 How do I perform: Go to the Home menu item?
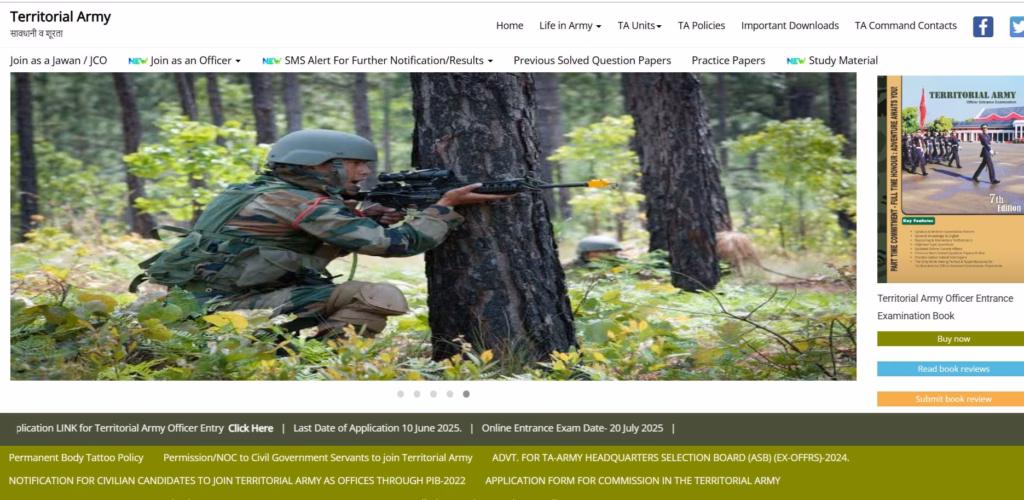[x=509, y=25]
